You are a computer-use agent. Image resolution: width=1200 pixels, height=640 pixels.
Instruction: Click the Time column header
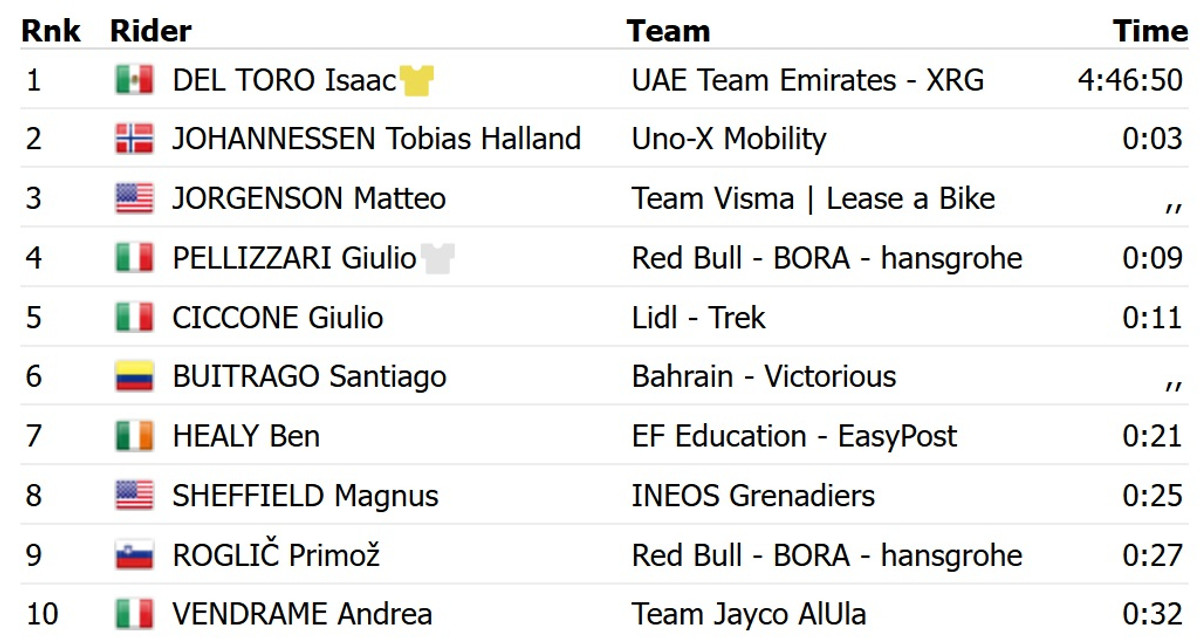(1150, 31)
